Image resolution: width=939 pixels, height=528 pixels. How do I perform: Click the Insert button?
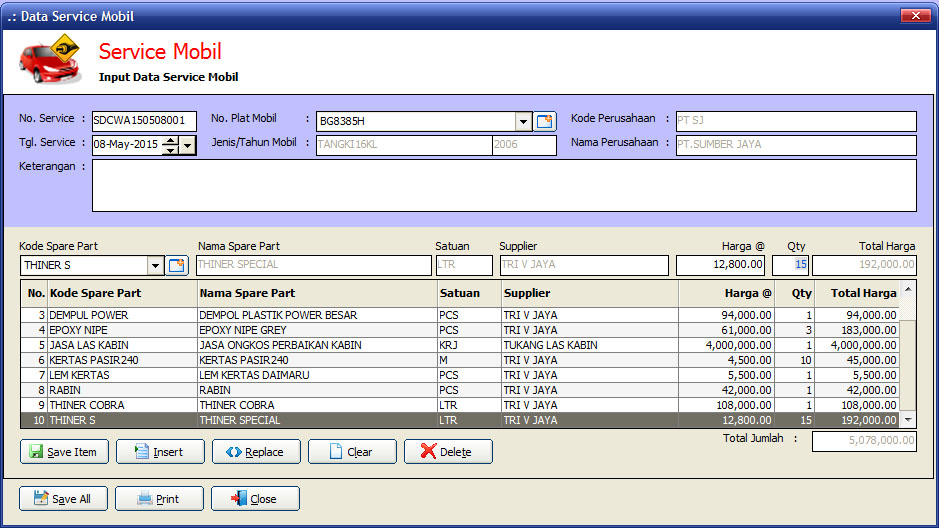coord(160,452)
